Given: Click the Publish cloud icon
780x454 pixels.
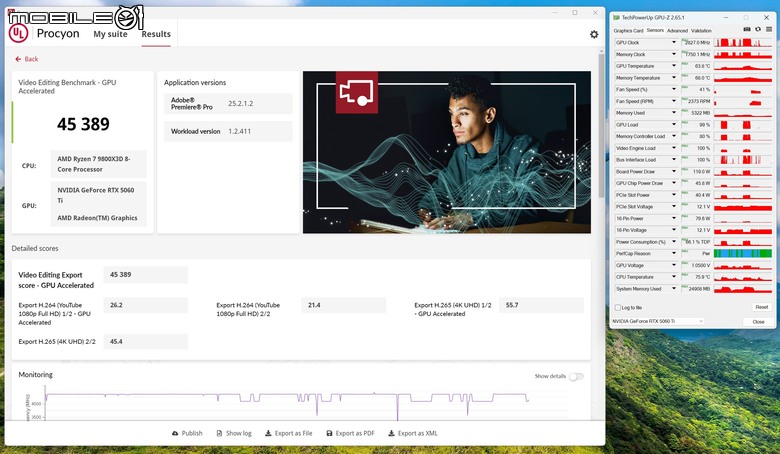Looking at the screenshot, I should pos(175,433).
